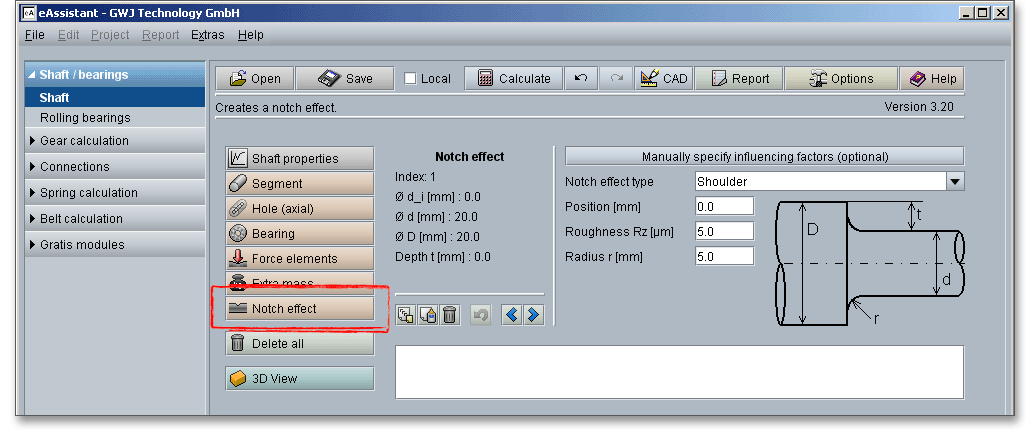Expand the Spring calculation section
Image resolution: width=1030 pixels, height=431 pixels.
pyautogui.click(x=88, y=193)
